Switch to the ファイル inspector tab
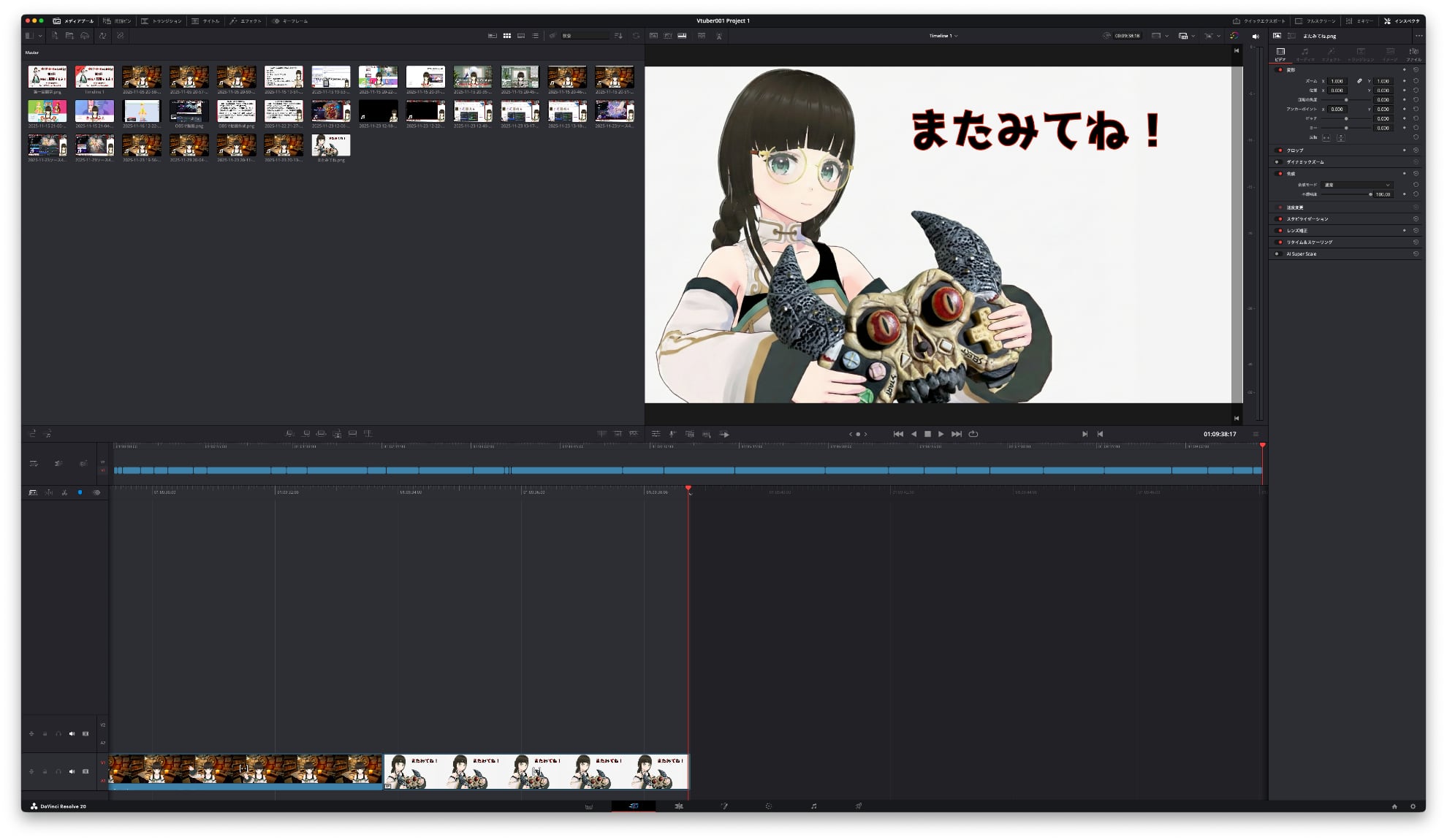1447x840 pixels. pos(1413,54)
